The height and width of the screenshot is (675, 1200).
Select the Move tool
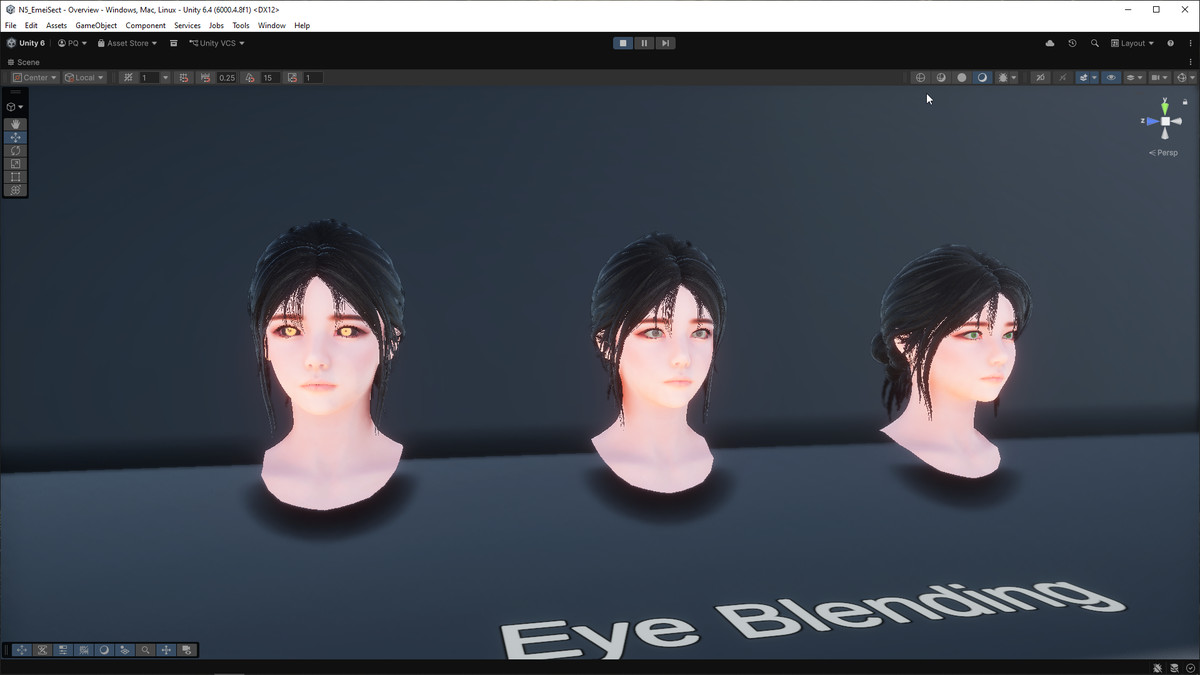pos(15,137)
